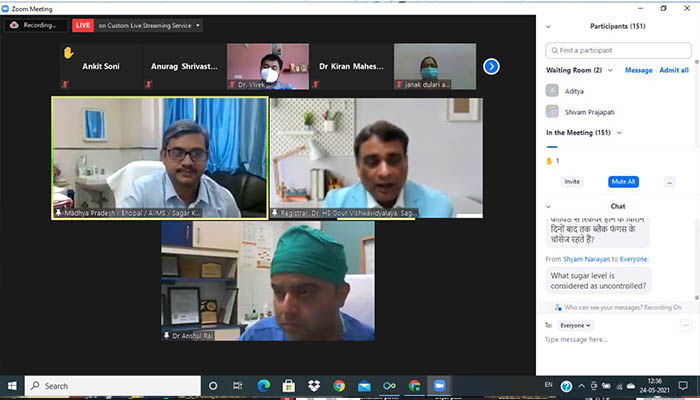This screenshot has height=400, width=700.
Task: Collapse the Chat panel header
Action: coord(548,206)
